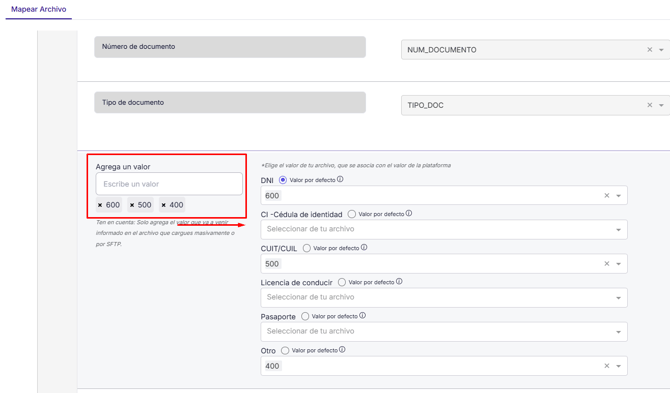670x393 pixels.
Task: Show info icon for Pasaporte
Action: click(x=362, y=315)
